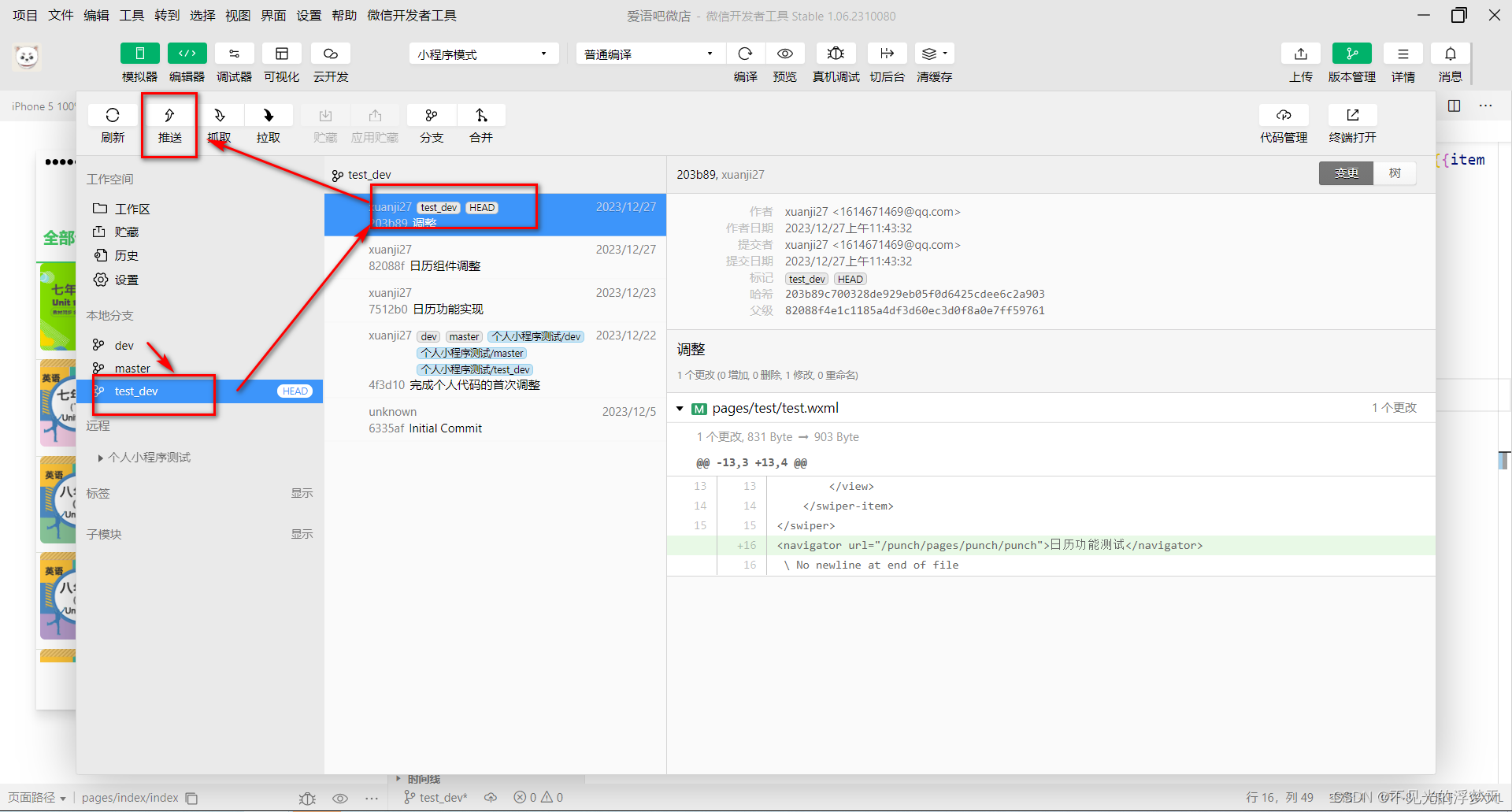The width and height of the screenshot is (1512, 812).
Task: Show tags via 标签 显示
Action: pyautogui.click(x=302, y=493)
